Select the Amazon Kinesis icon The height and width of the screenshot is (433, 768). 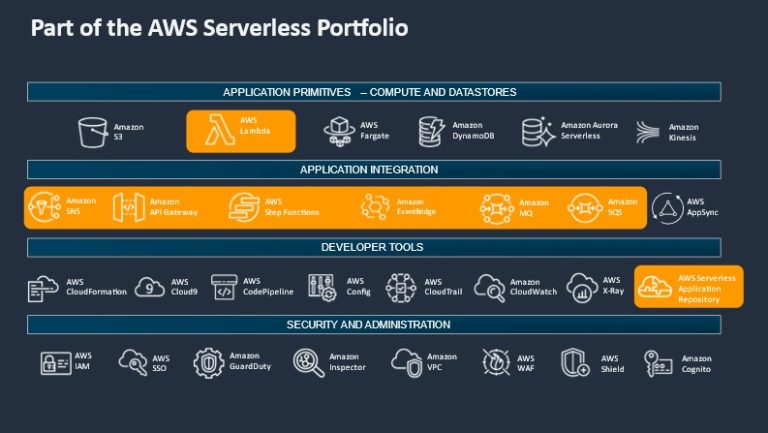tap(648, 132)
